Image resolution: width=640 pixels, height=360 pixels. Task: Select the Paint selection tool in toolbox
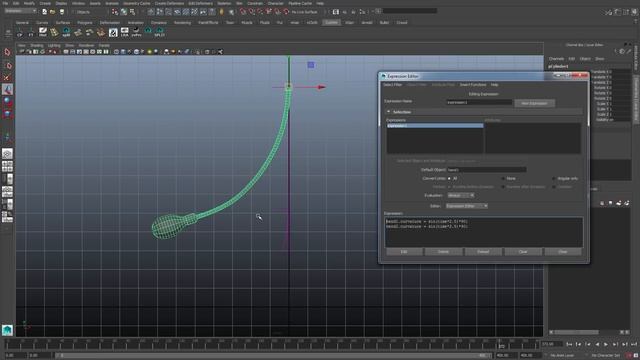click(7, 77)
